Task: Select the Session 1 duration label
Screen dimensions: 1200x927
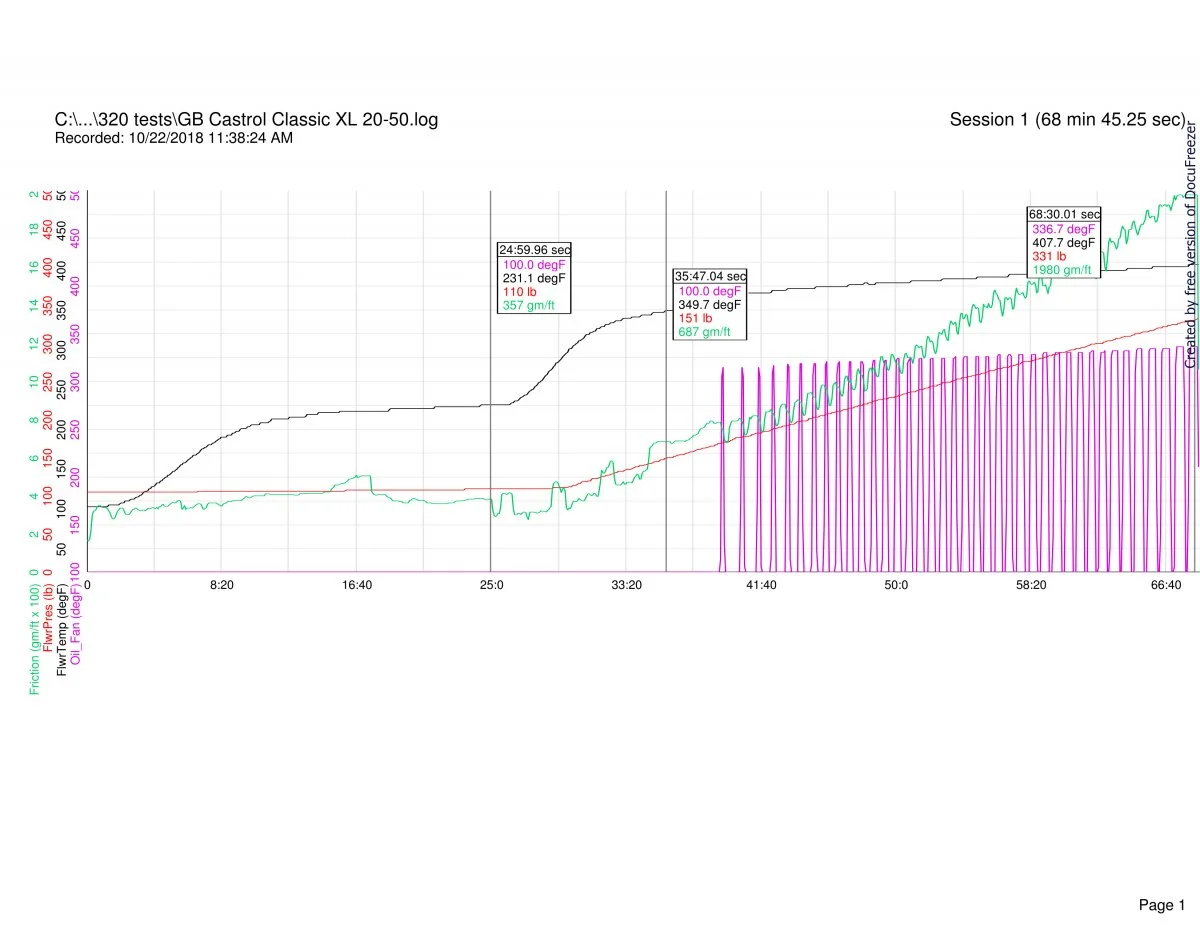Action: pos(1067,120)
